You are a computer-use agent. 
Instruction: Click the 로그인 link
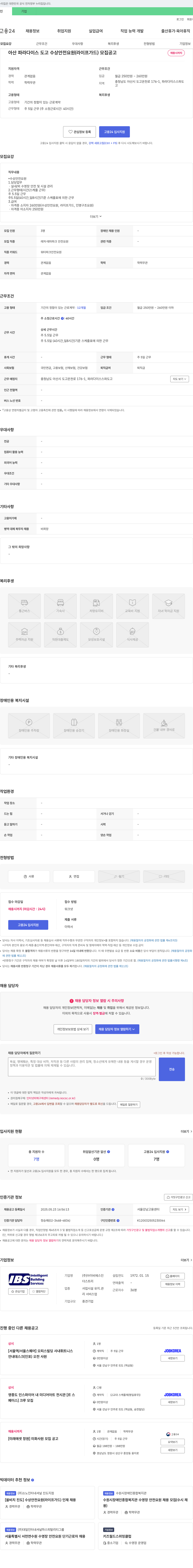[x=180, y=20]
